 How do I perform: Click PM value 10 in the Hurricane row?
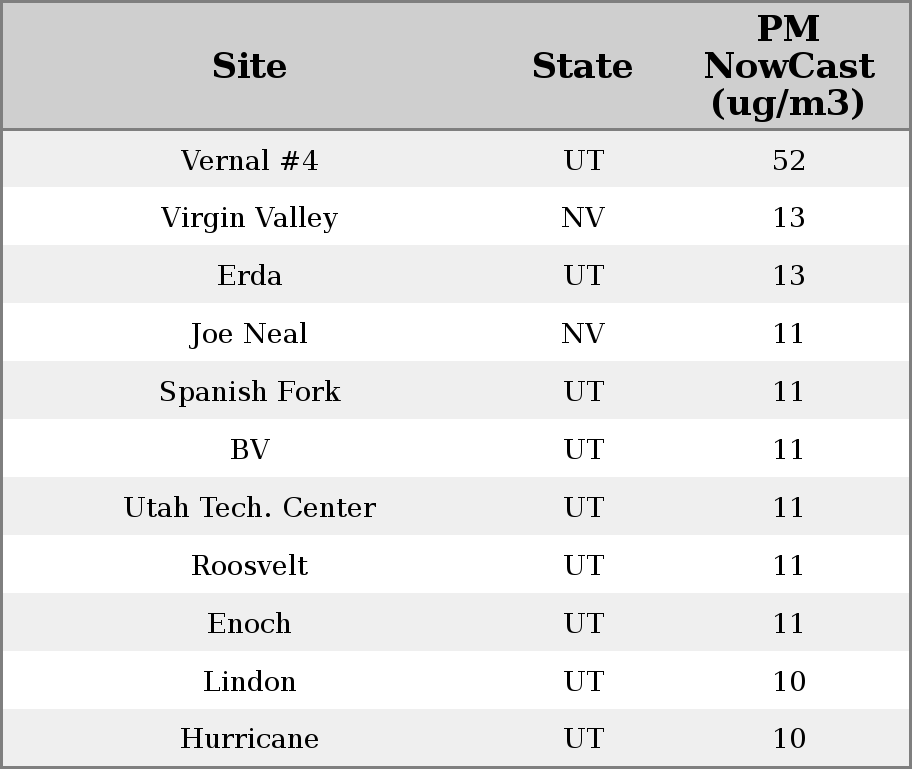point(788,739)
